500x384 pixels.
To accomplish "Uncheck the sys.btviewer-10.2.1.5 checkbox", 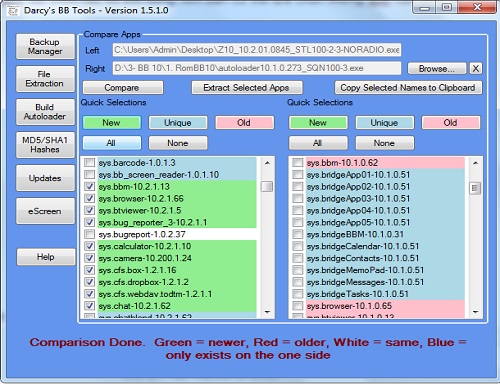I will coord(89,210).
